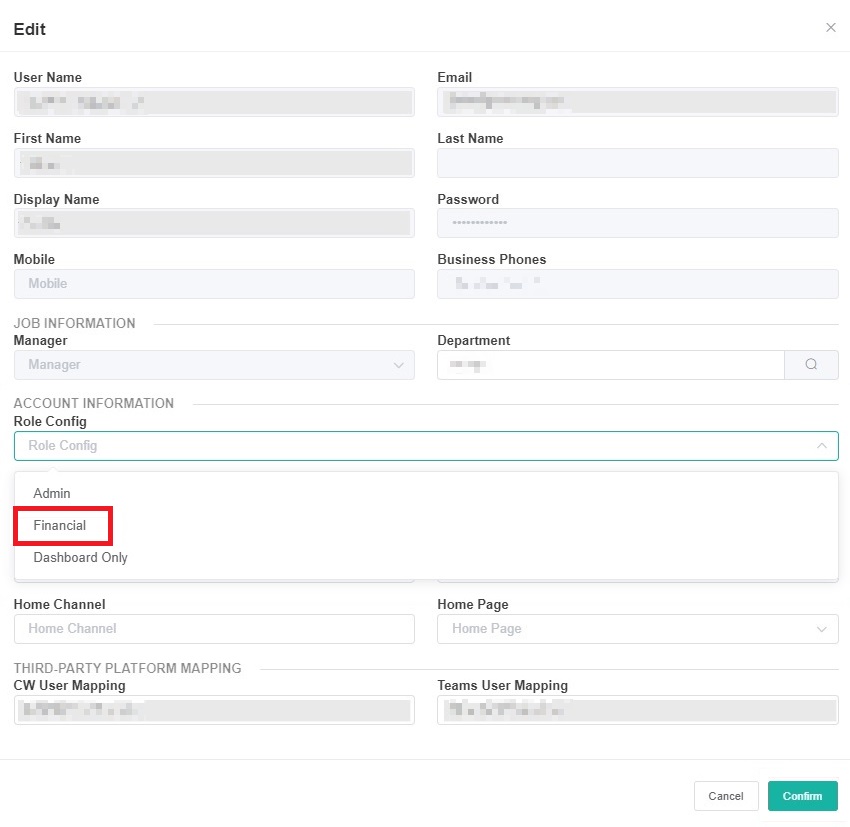Focus the Mobile input field
This screenshot has width=850, height=827.
click(214, 284)
